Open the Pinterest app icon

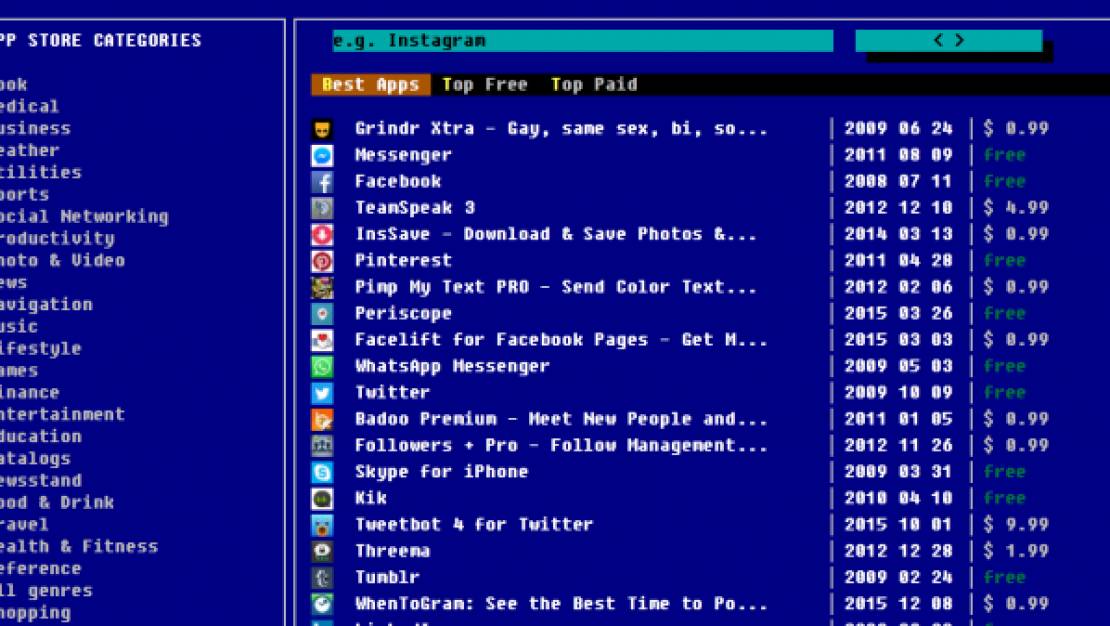(322, 261)
